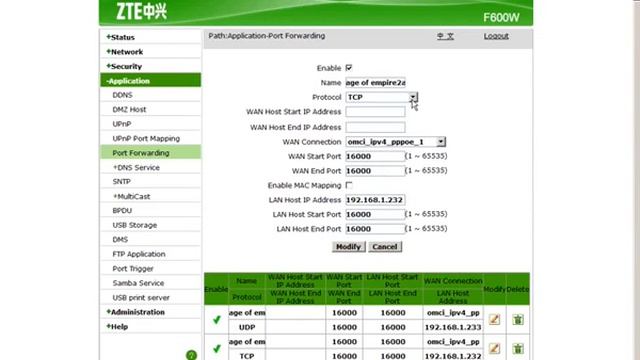The height and width of the screenshot is (360, 640).
Task: Click the LAN Host End Port field
Action: point(375,229)
